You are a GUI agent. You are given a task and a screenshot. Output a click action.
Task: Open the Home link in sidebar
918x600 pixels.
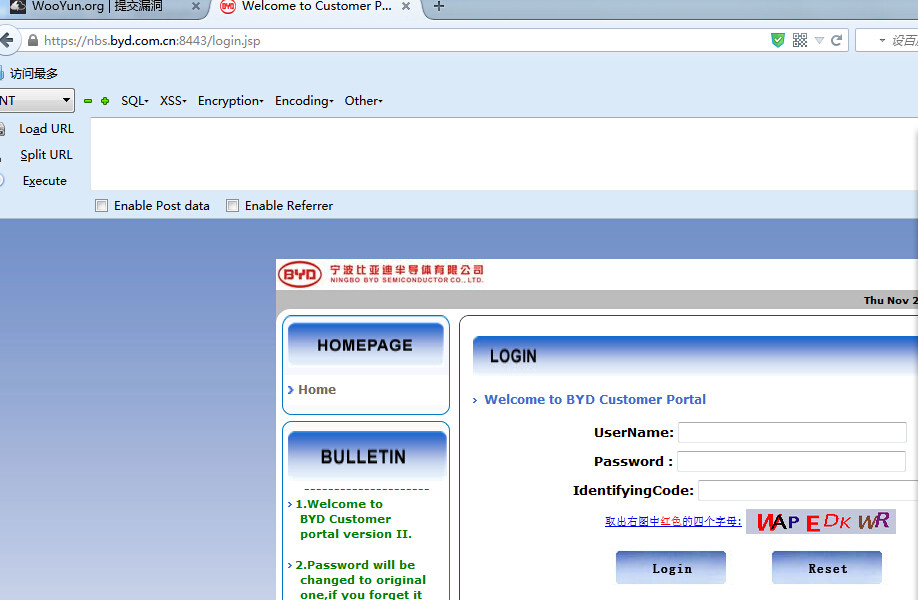(x=317, y=390)
